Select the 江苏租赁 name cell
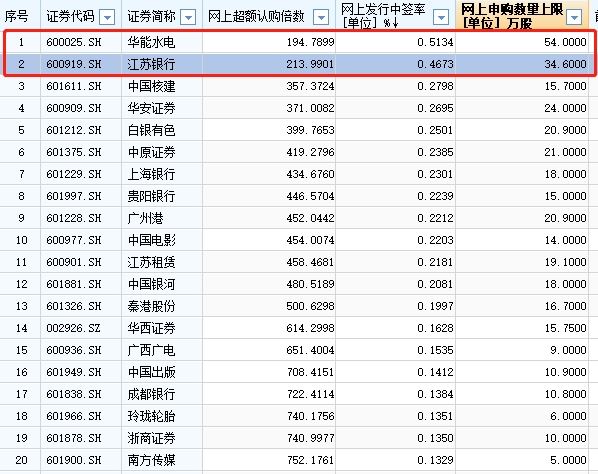Screen dimensions: 598x474 [x=151, y=262]
